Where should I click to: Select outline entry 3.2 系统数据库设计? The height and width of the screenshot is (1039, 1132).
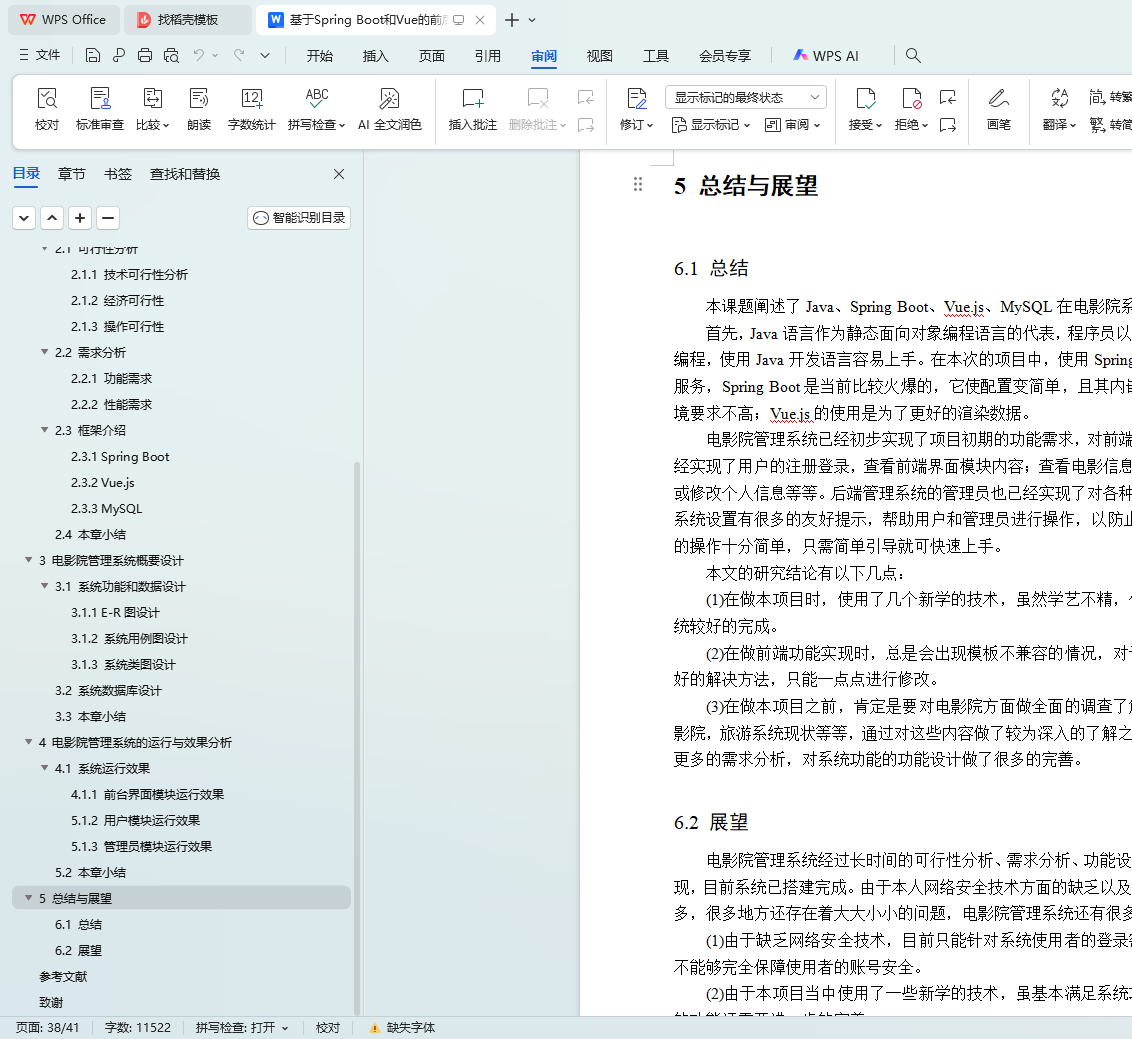(x=108, y=690)
